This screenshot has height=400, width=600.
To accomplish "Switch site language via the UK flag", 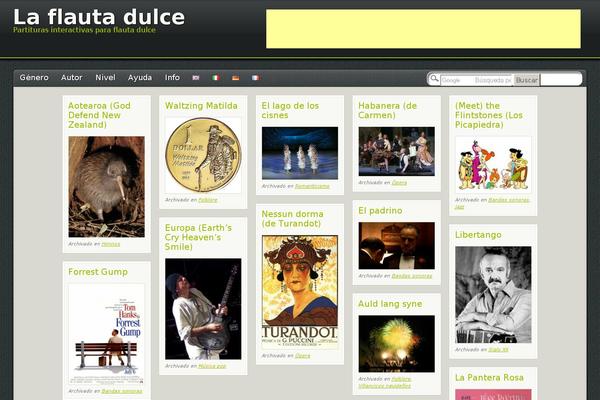I will 196,78.
